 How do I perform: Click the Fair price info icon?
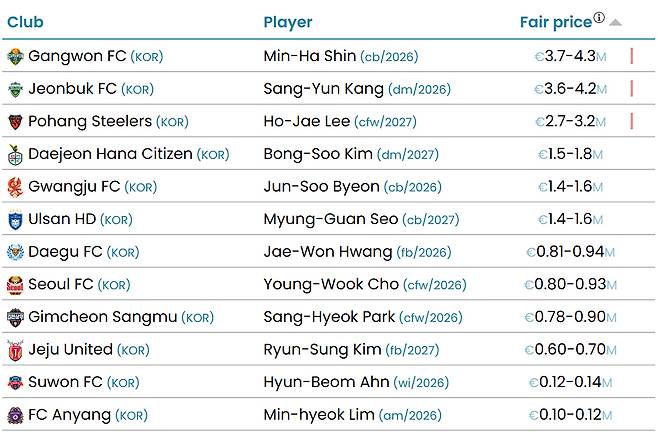(599, 17)
